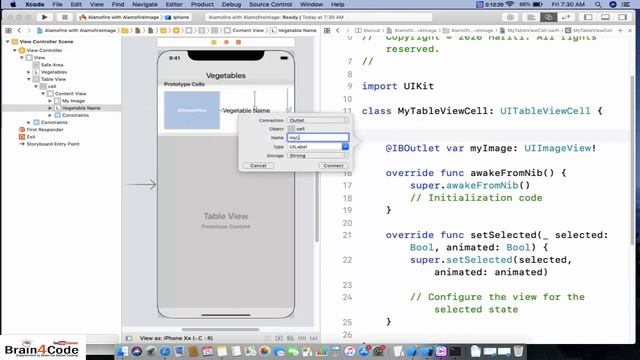The height and width of the screenshot is (360, 640).
Task: Open the Product menu
Action: tap(202, 4)
